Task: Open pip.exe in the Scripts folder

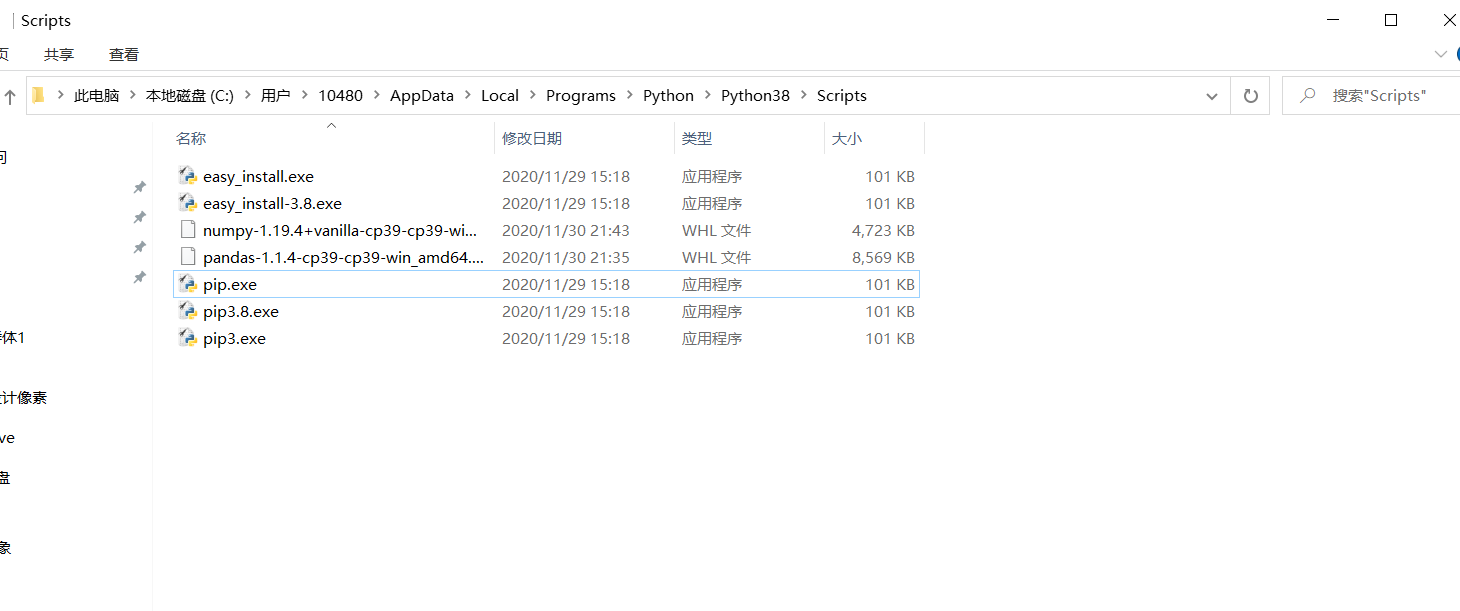Action: pyautogui.click(x=228, y=284)
